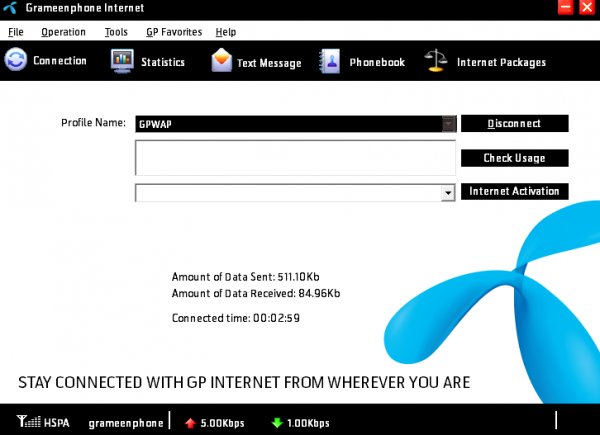Switch to the Phonebook label

tap(377, 62)
